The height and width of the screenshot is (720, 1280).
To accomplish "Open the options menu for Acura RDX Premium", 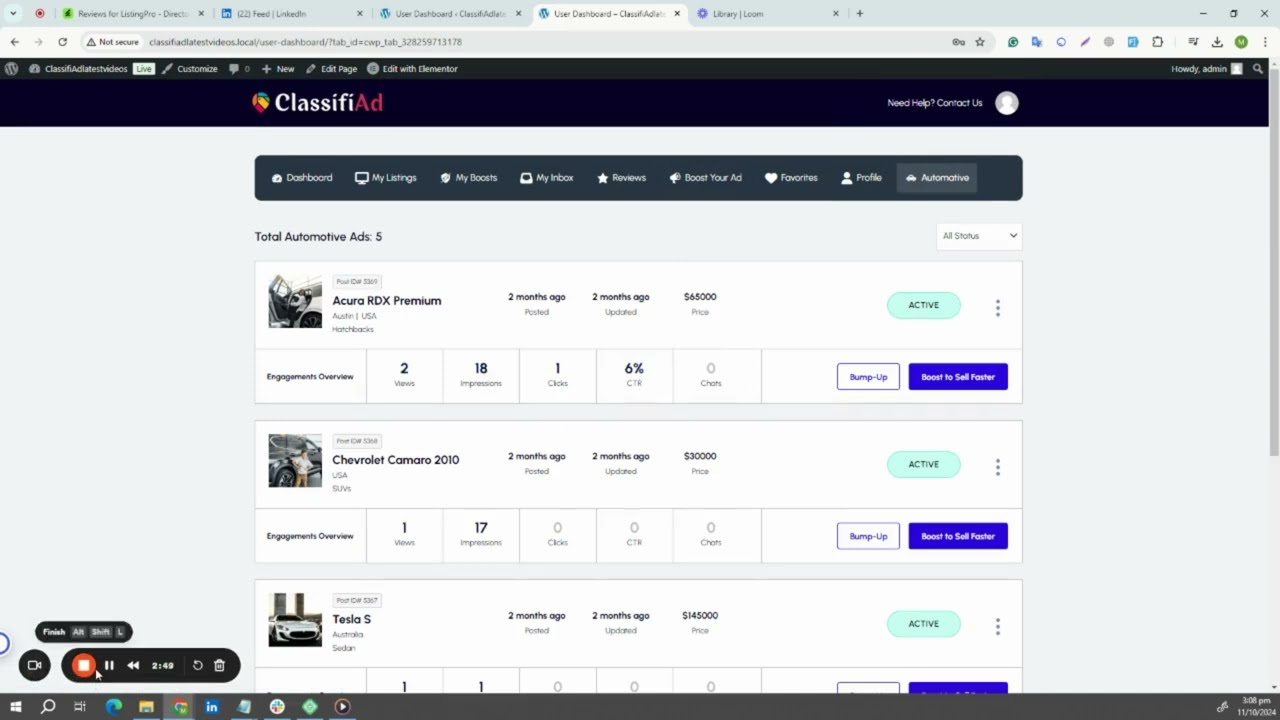I will 997,308.
